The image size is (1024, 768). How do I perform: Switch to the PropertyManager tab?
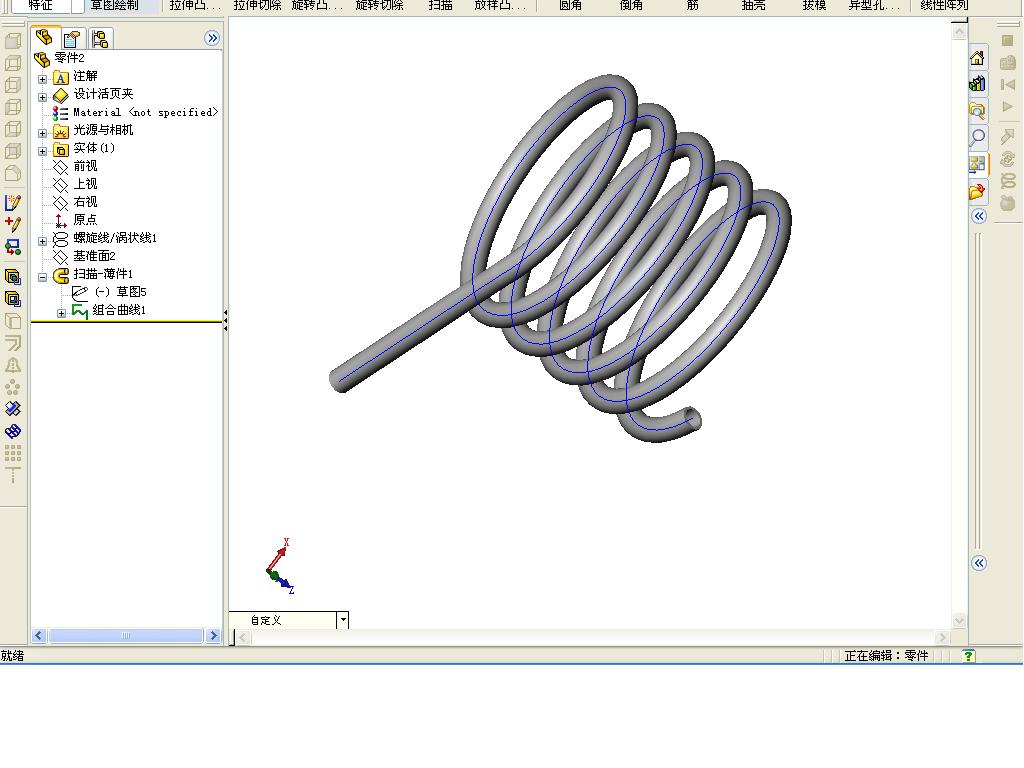[x=72, y=39]
